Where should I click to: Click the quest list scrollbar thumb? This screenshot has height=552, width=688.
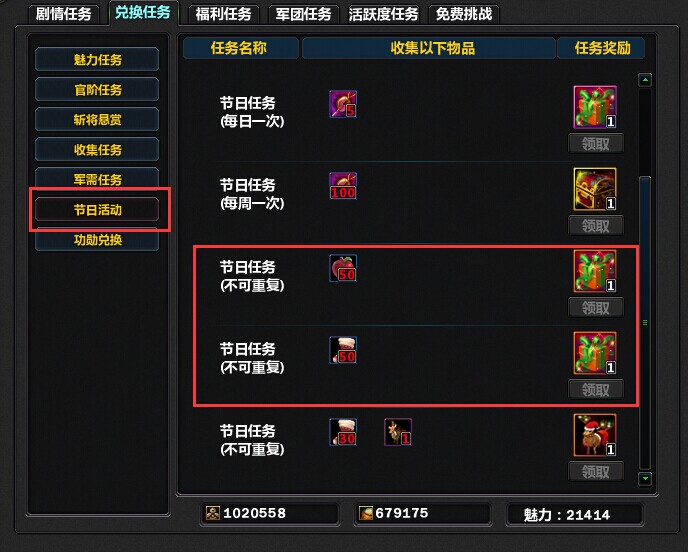[x=645, y=323]
